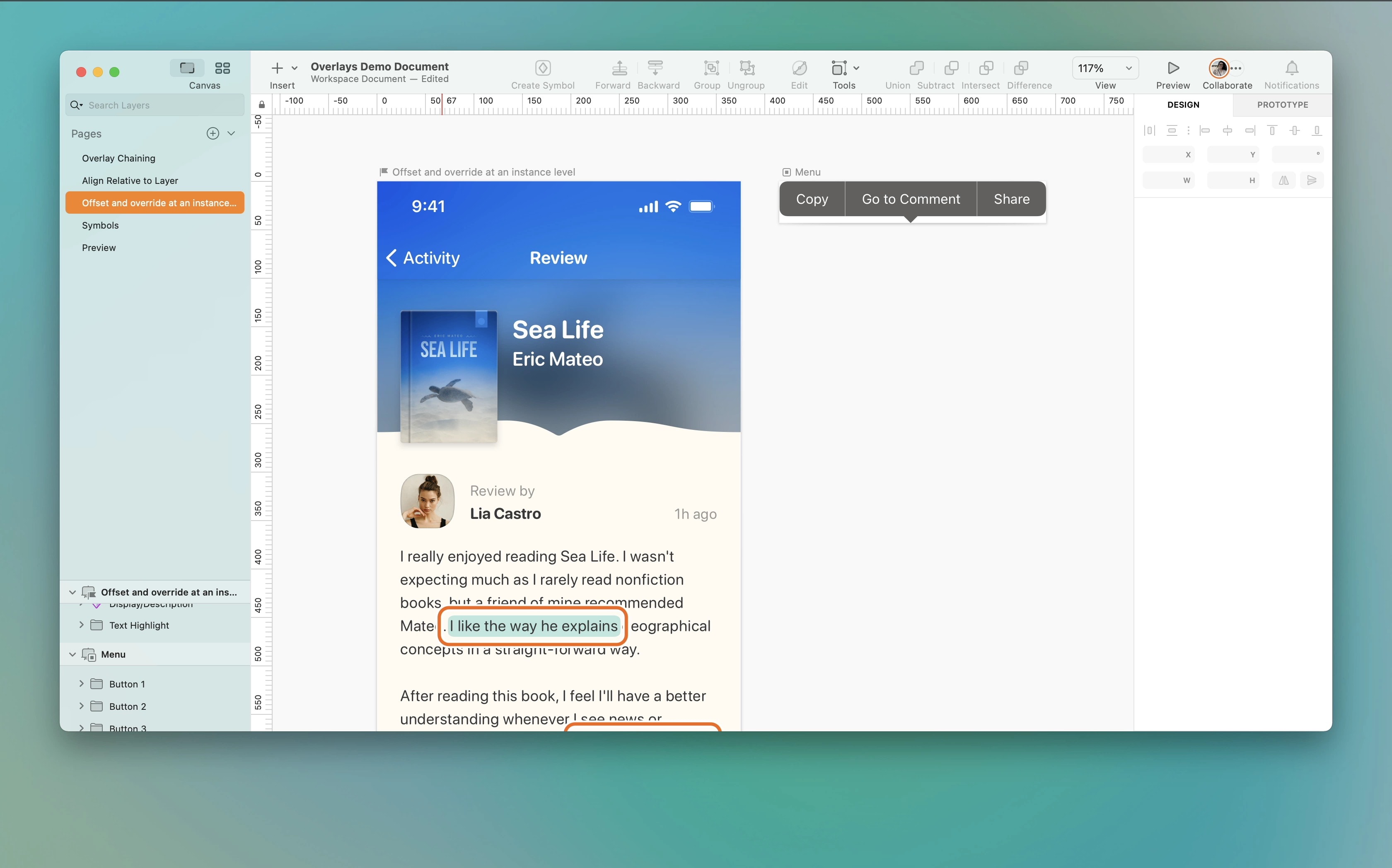Viewport: 1392px width, 868px height.
Task: Click the X position field
Action: click(x=1168, y=155)
